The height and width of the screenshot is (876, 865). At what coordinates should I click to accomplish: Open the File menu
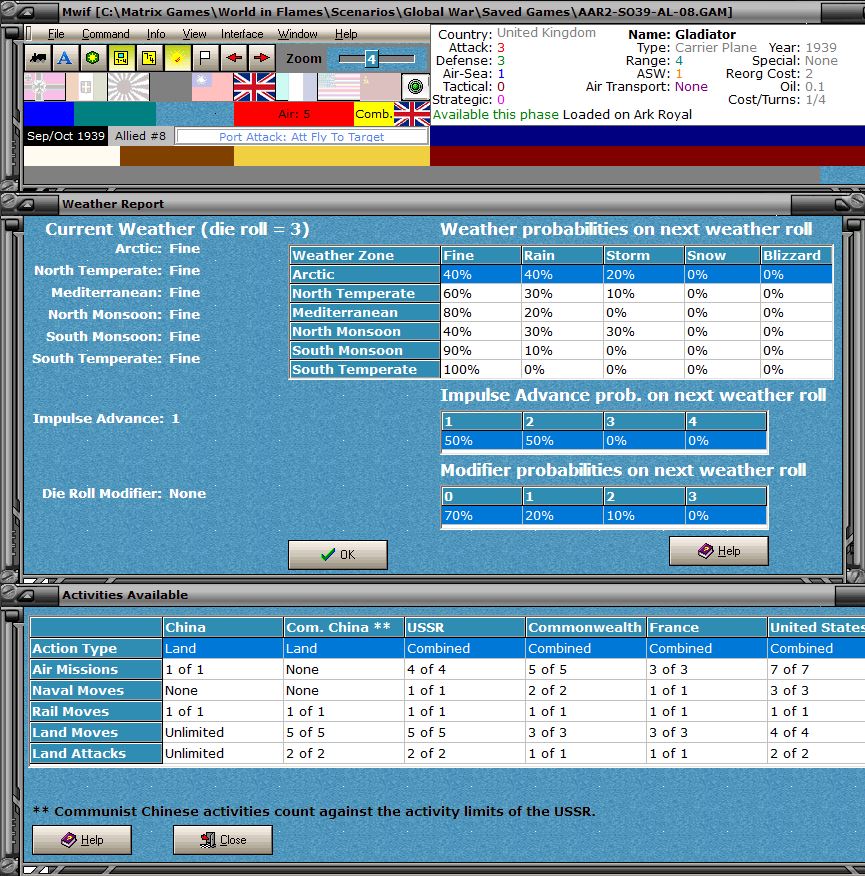(x=56, y=34)
